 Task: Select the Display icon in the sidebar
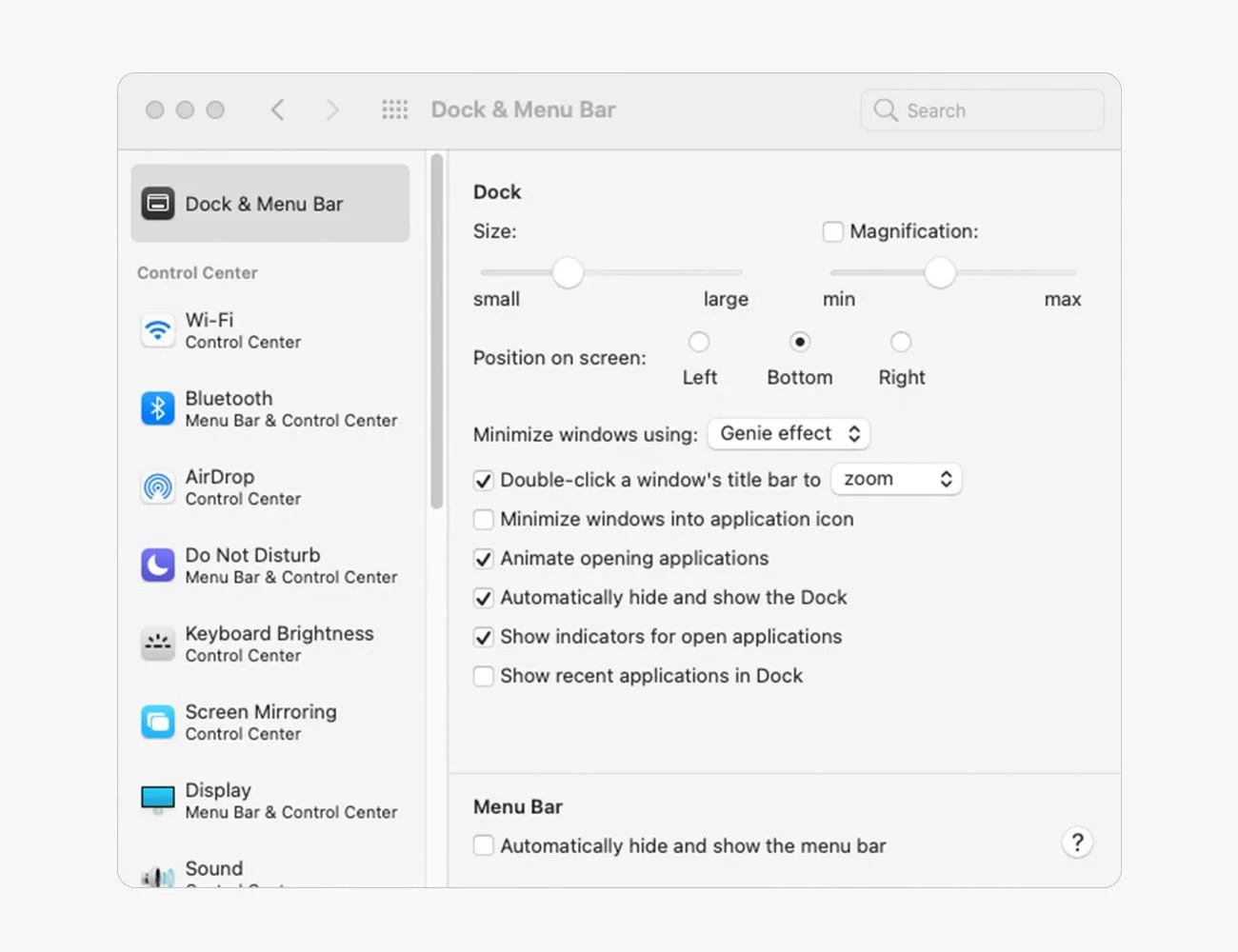pyautogui.click(x=157, y=800)
